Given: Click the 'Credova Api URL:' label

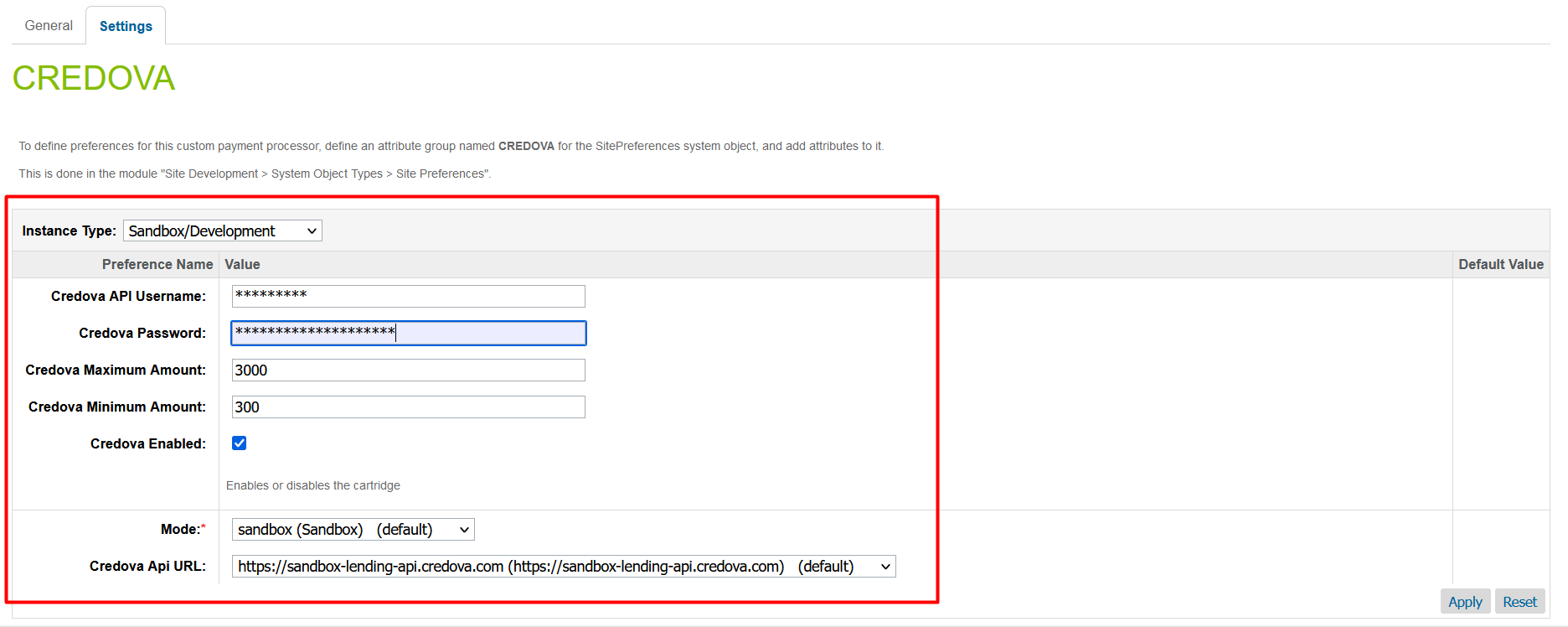Looking at the screenshot, I should pyautogui.click(x=147, y=566).
